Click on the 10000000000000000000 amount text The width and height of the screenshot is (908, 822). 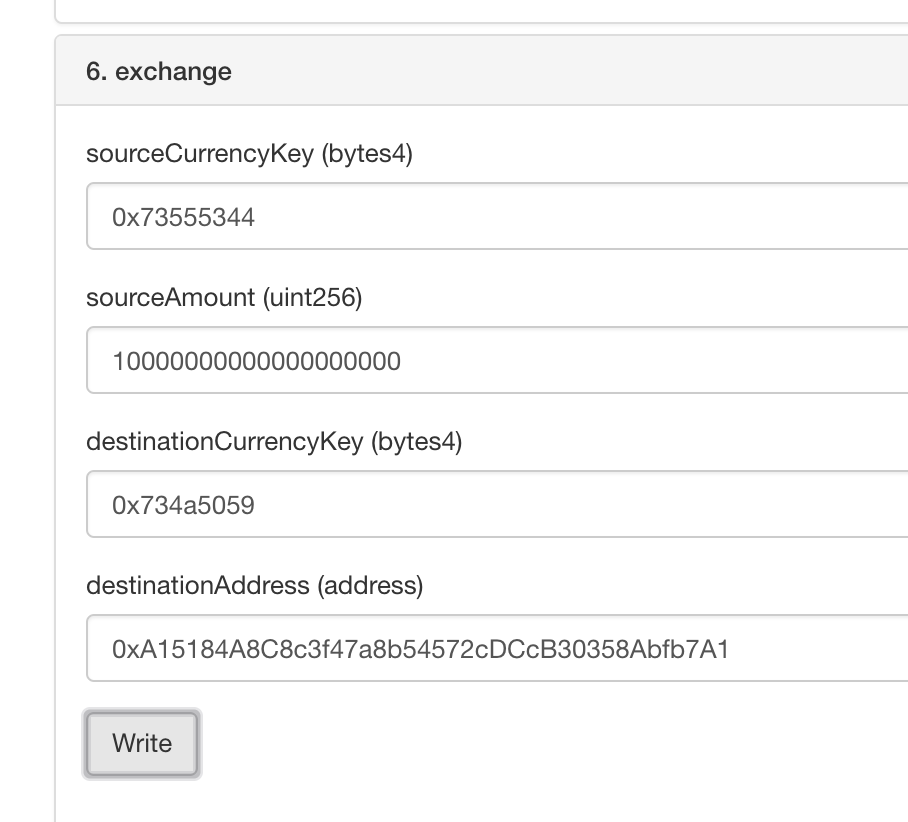point(256,362)
